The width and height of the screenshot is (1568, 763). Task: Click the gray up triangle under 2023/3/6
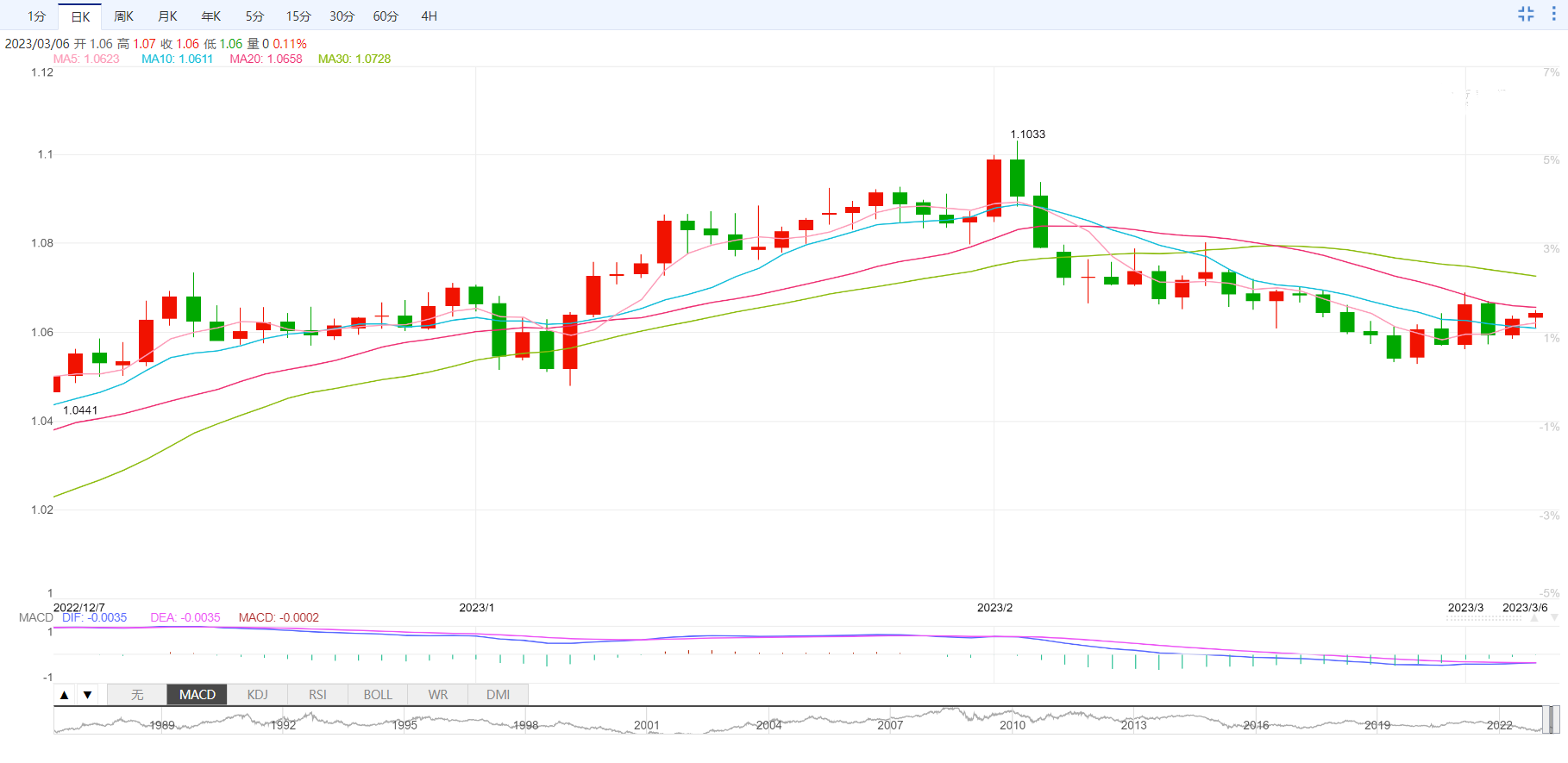click(x=1534, y=618)
